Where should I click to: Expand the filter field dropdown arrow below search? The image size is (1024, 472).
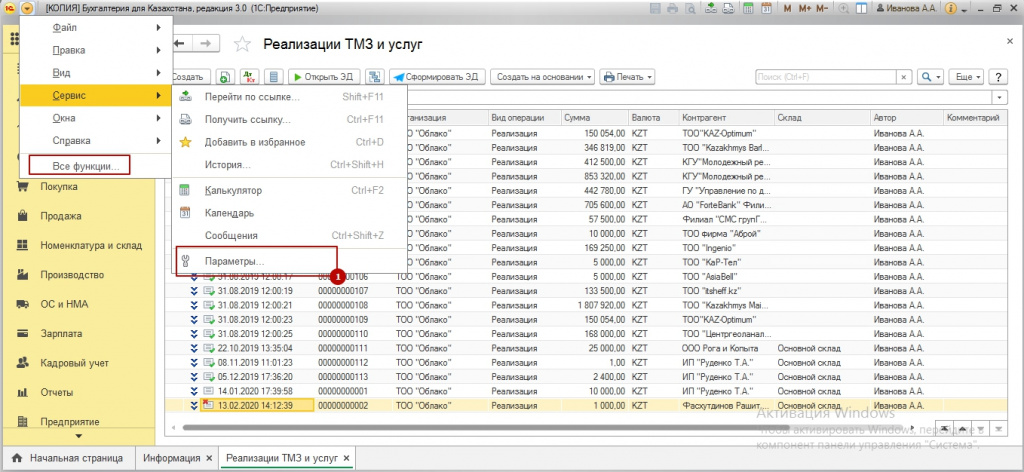(x=1000, y=97)
